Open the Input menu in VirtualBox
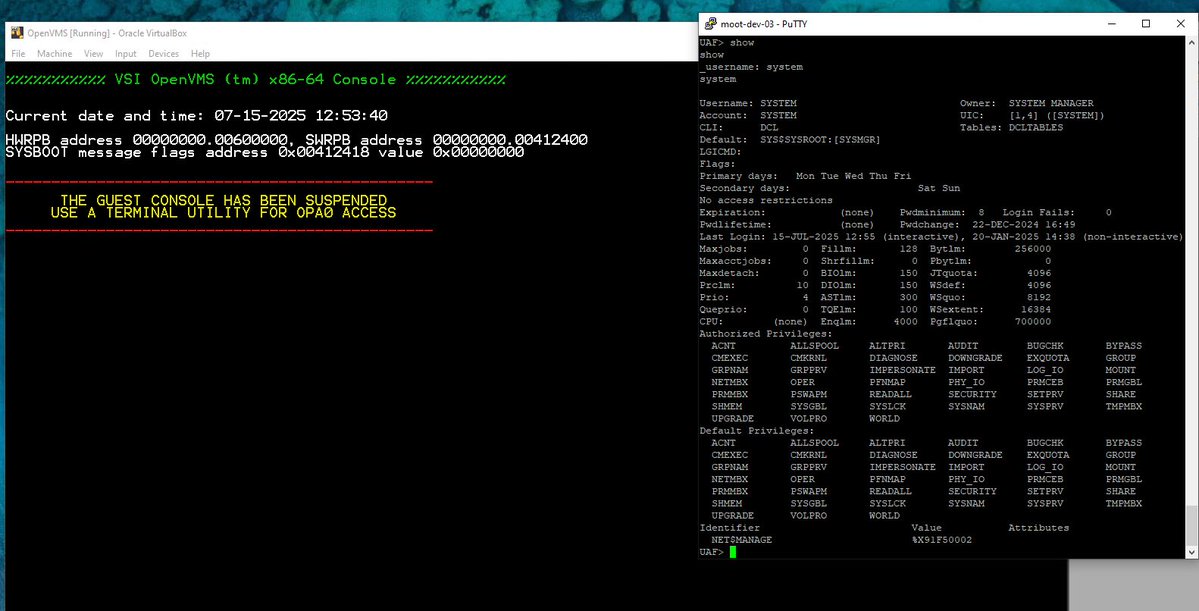Viewport: 1199px width, 611px height. click(125, 54)
